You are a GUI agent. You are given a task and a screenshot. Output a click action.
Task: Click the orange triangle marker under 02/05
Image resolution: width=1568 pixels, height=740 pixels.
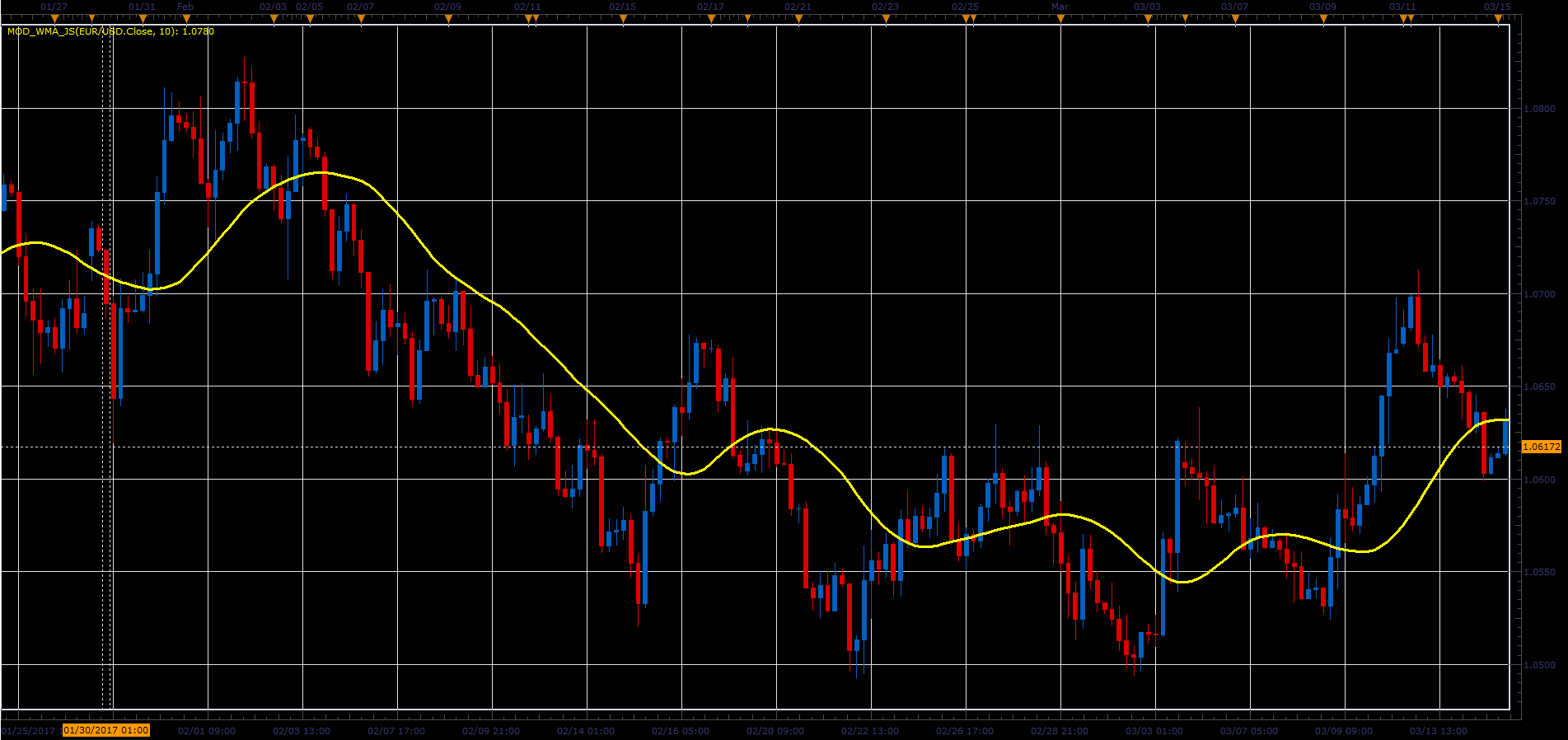pos(310,18)
